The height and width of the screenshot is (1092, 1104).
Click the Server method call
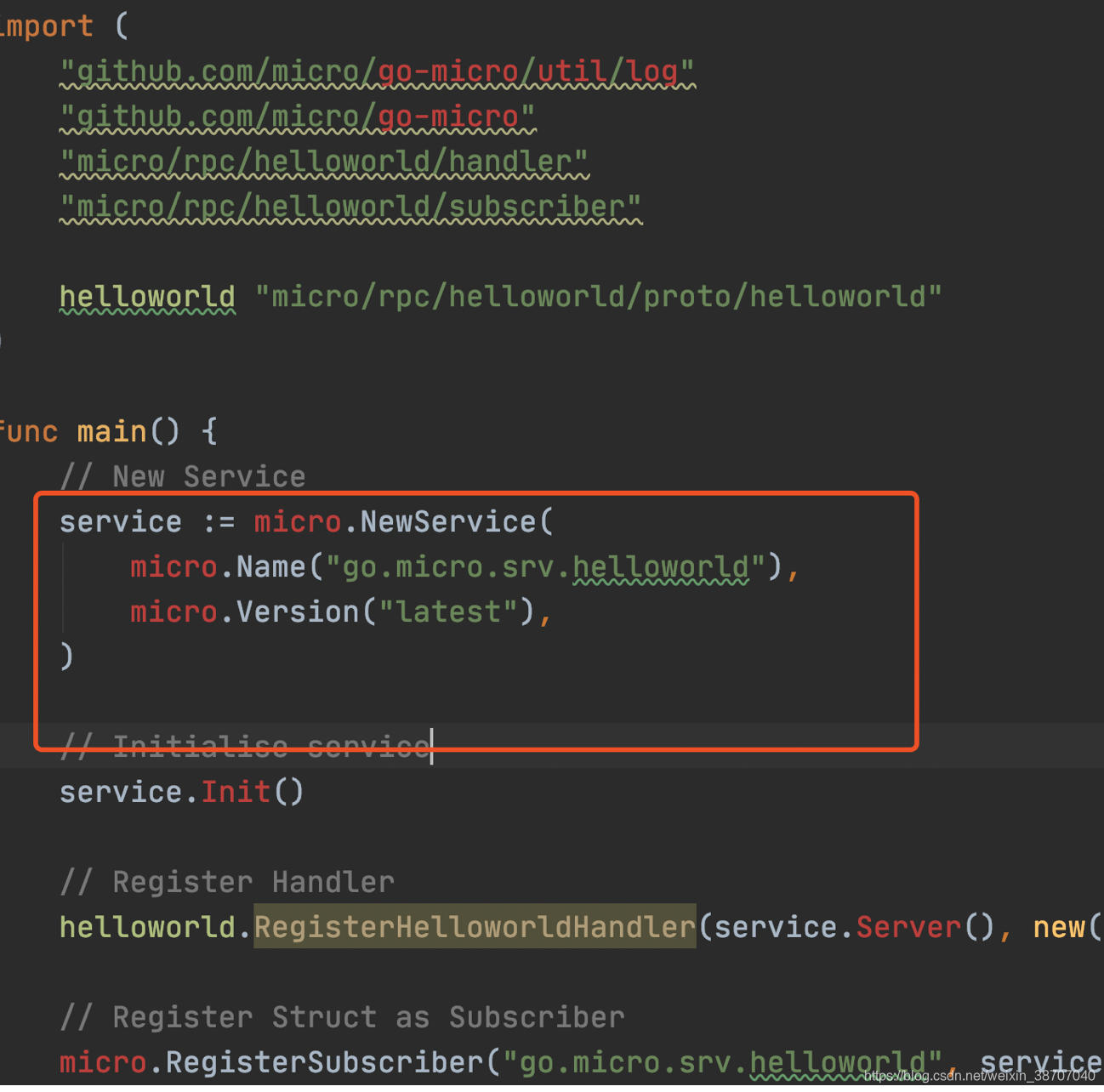908,928
